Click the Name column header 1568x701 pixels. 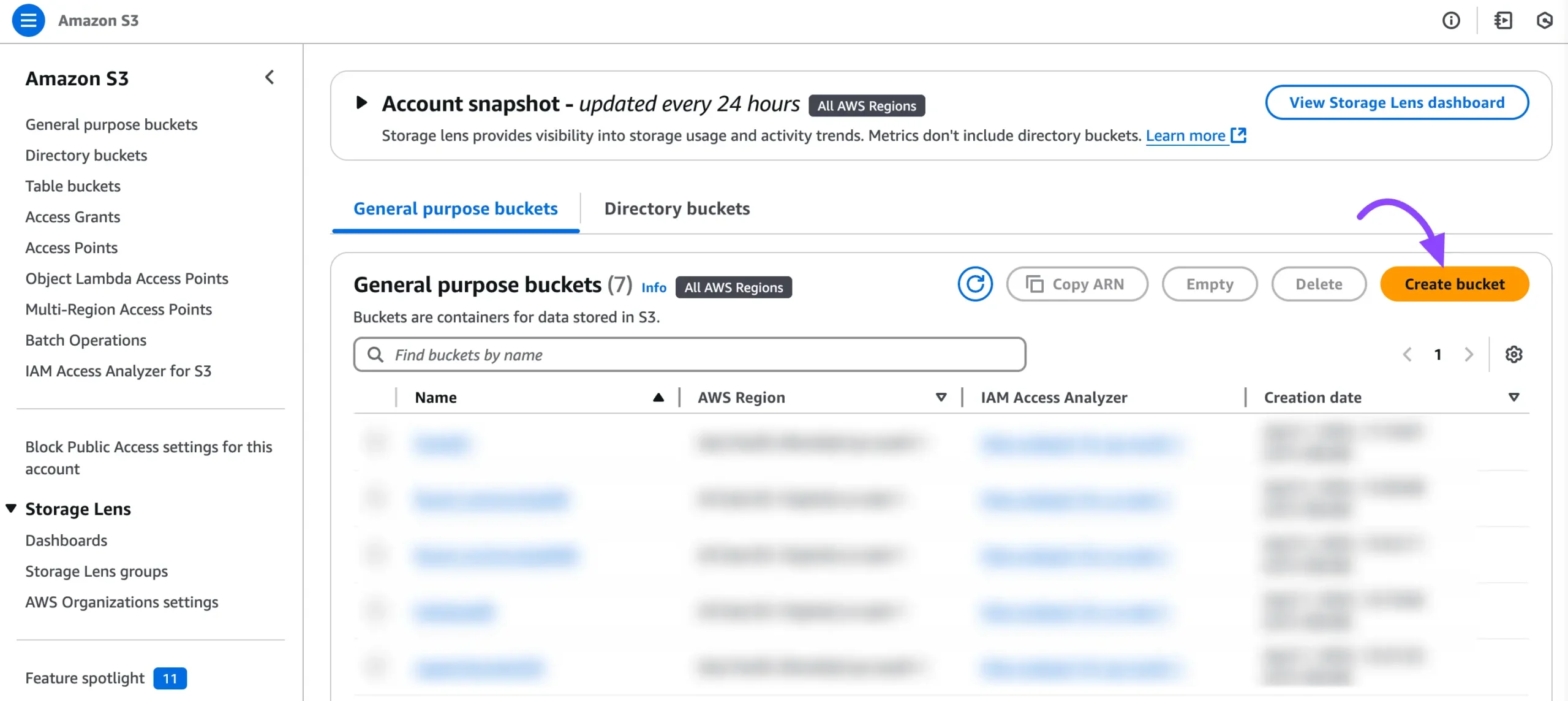click(435, 397)
